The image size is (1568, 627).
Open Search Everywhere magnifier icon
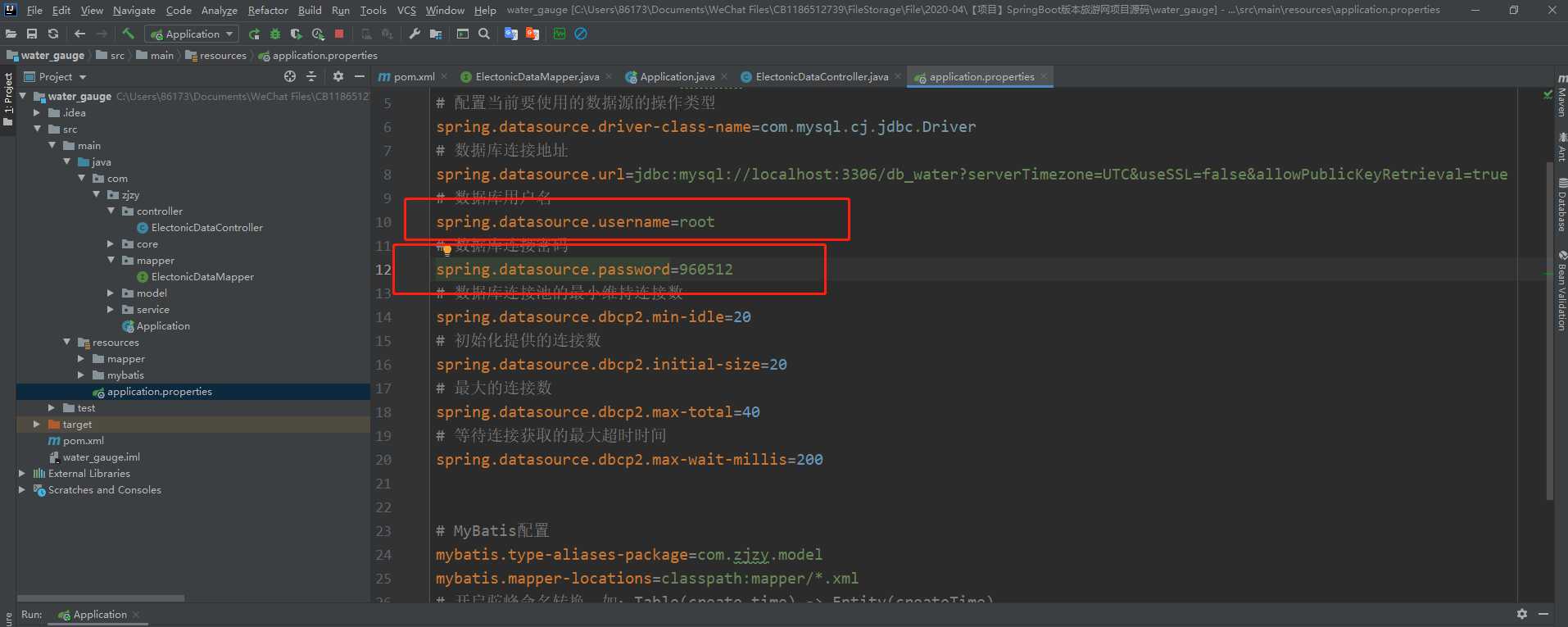pyautogui.click(x=484, y=34)
